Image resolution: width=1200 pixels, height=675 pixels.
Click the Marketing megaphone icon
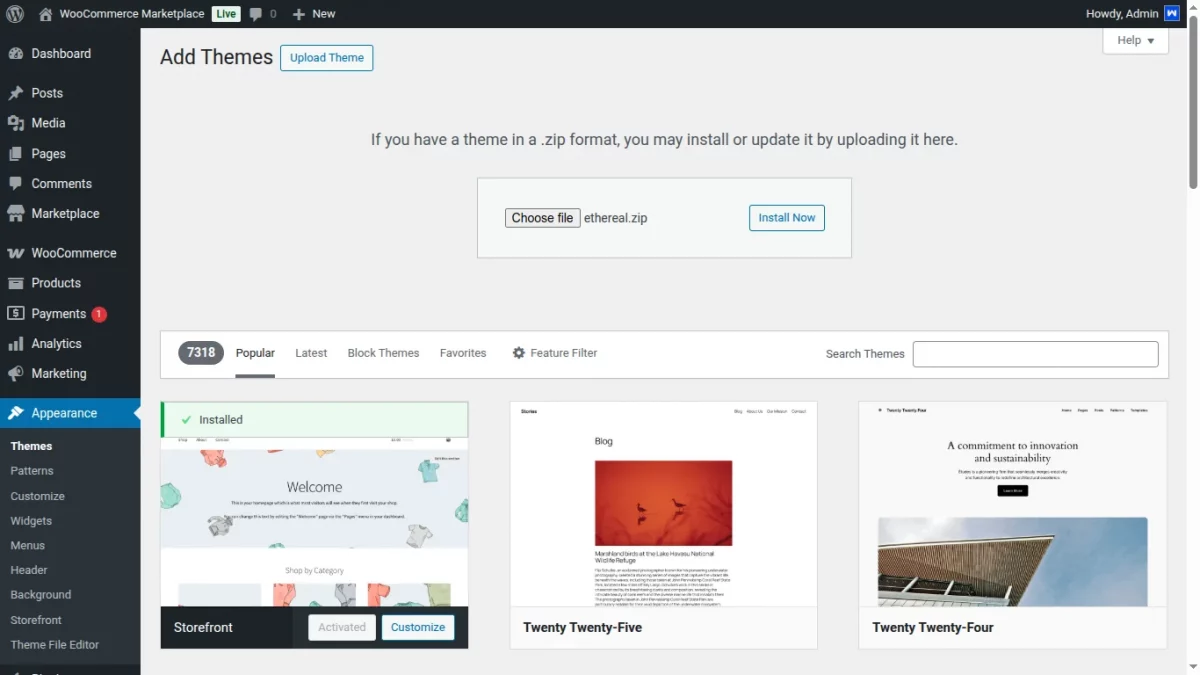pos(15,374)
